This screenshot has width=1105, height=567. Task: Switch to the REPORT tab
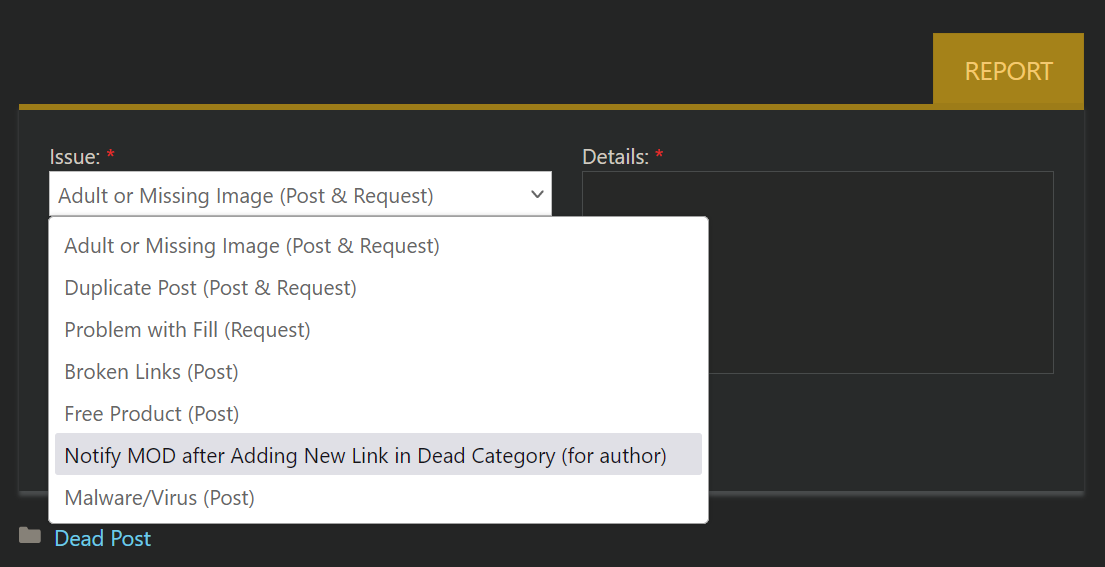(x=1008, y=70)
